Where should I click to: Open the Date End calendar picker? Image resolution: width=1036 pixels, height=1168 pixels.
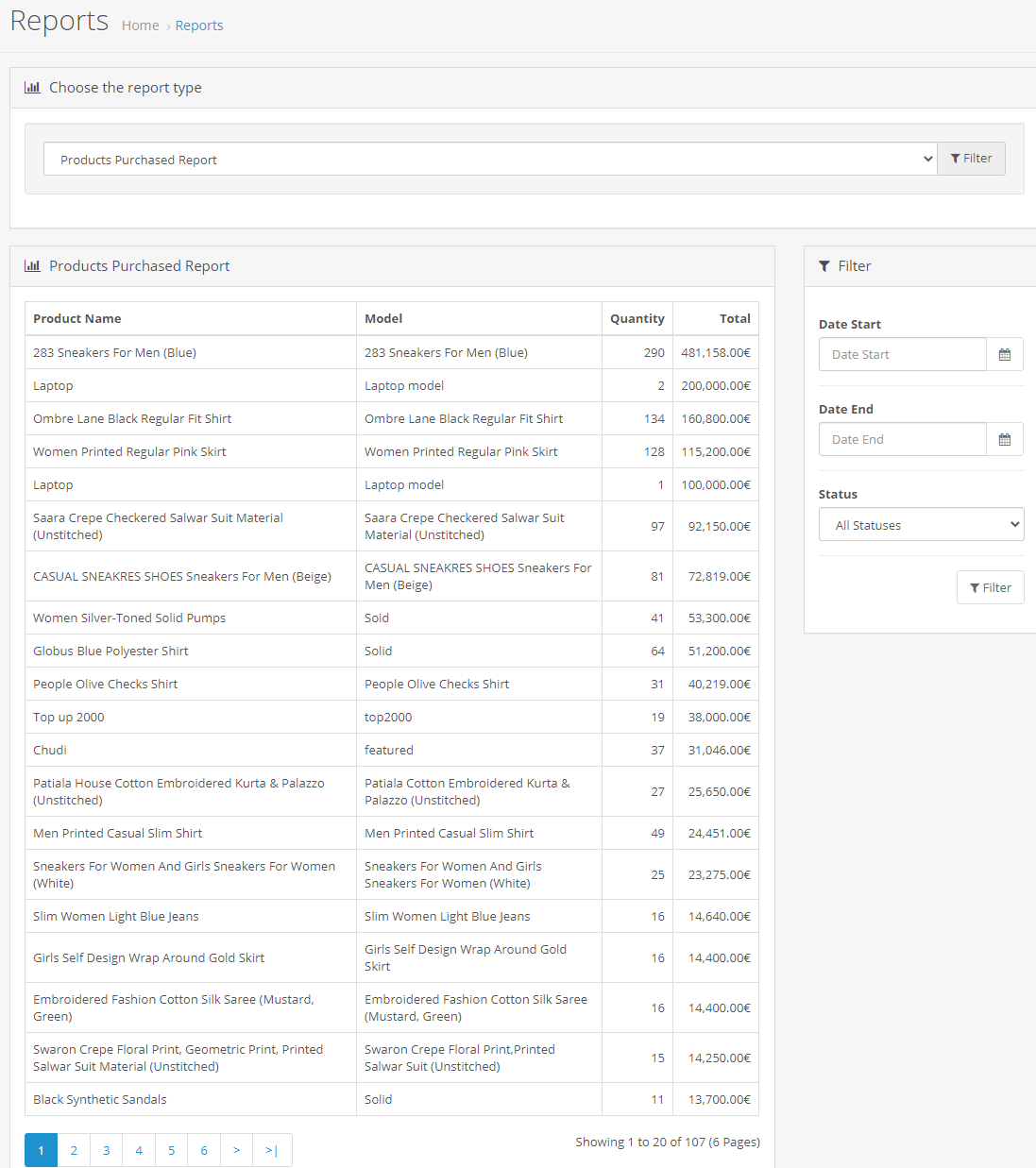coord(1005,439)
